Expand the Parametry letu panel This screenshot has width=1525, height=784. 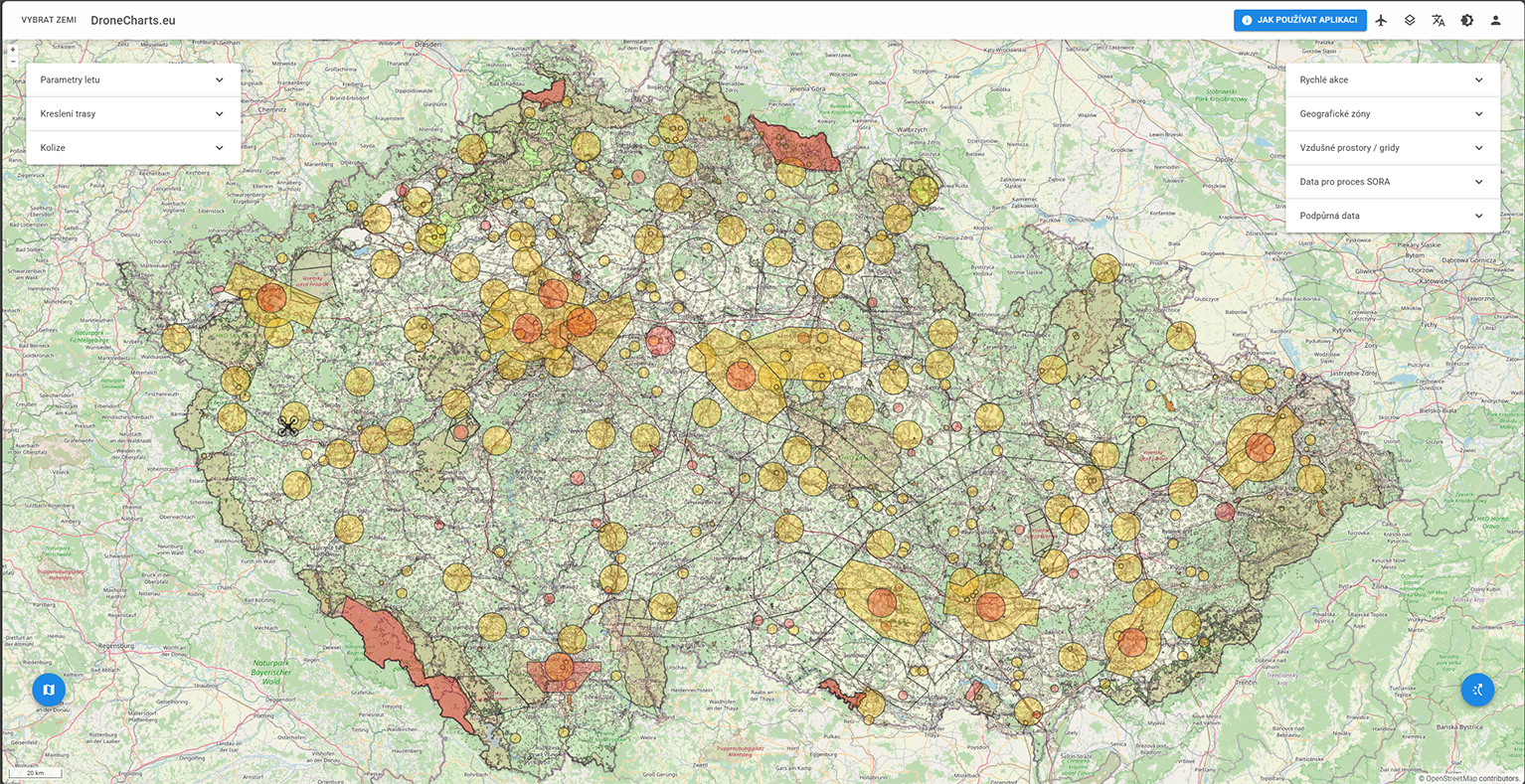[x=133, y=79]
